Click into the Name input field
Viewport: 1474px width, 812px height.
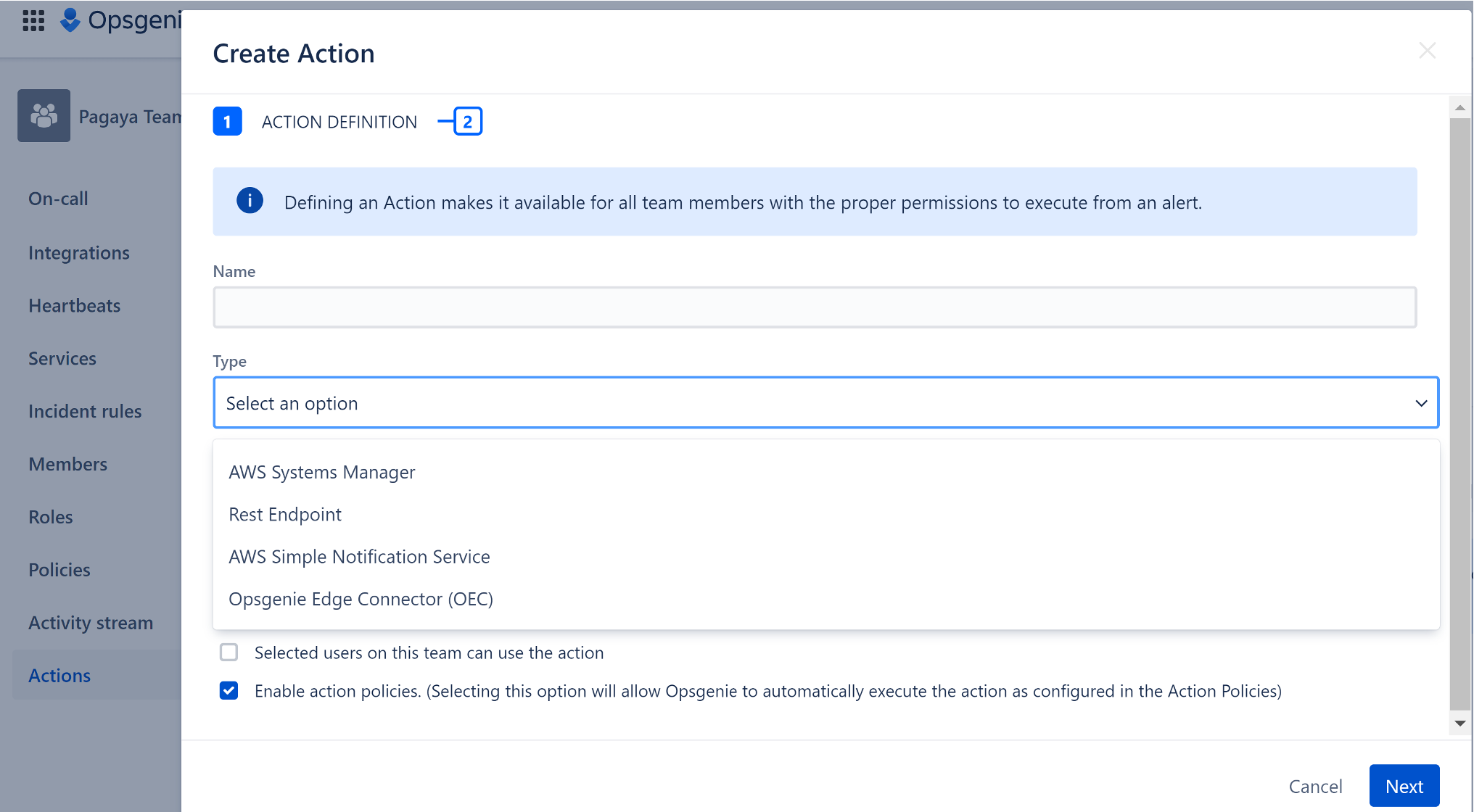pos(815,307)
